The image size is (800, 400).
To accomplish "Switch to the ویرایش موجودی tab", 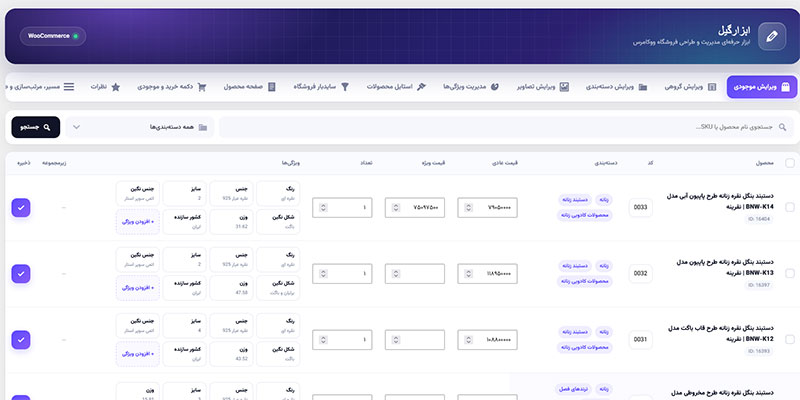I will pyautogui.click(x=762, y=87).
